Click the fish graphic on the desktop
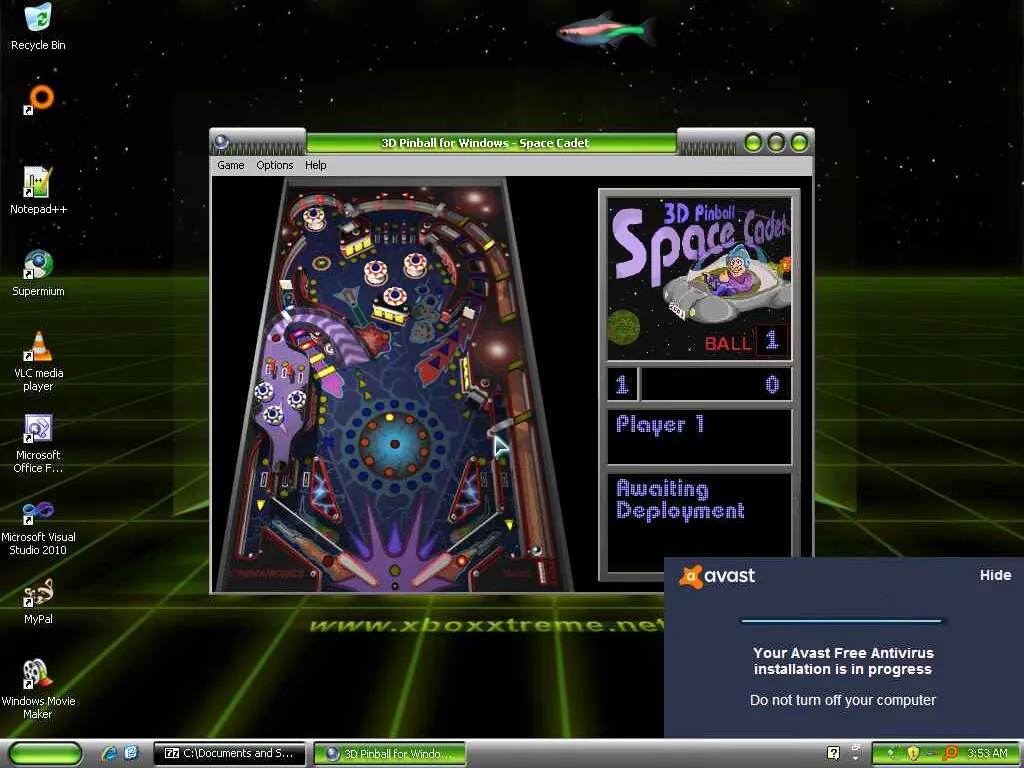Viewport: 1024px width, 768px height. [607, 30]
